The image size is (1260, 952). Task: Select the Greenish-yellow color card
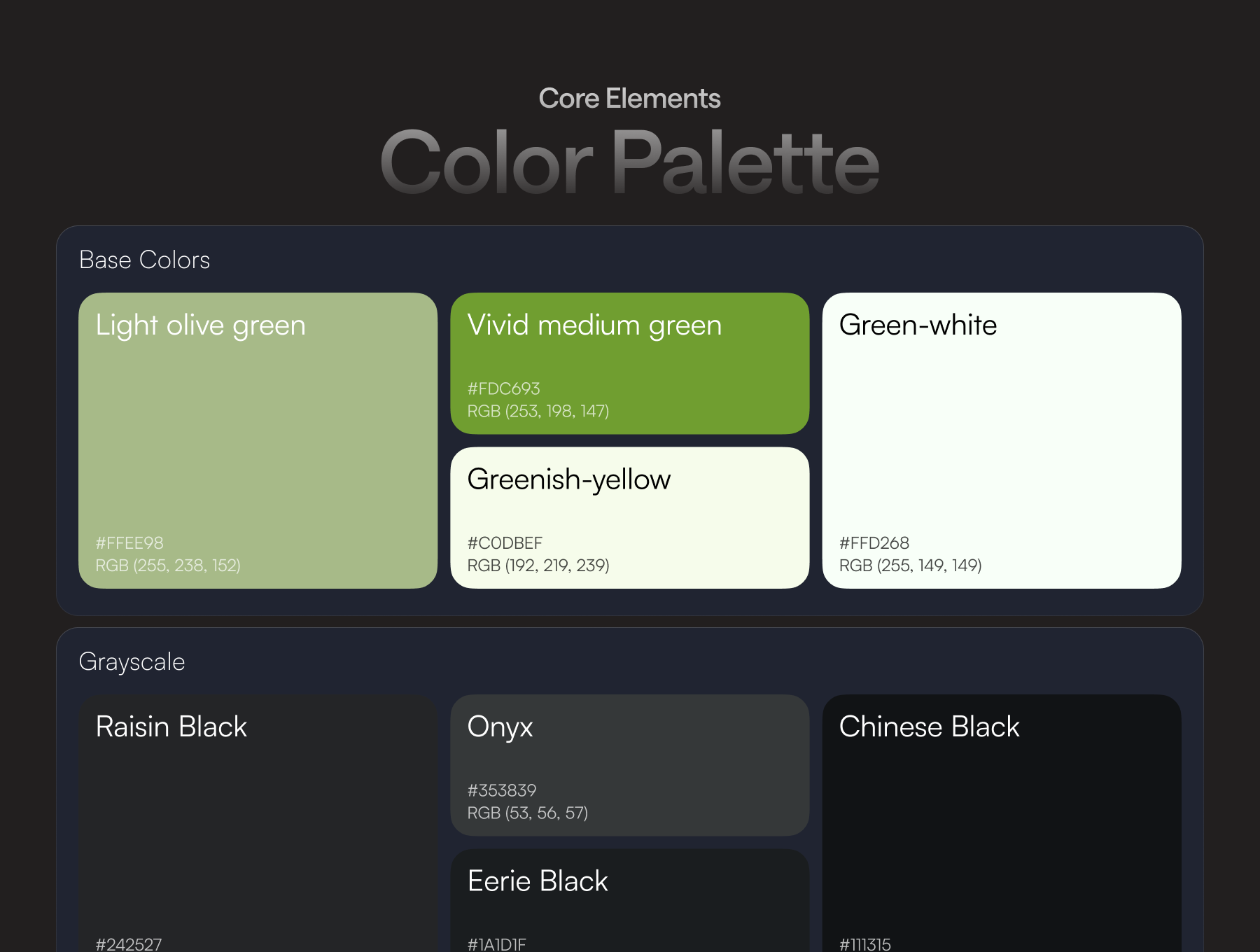click(630, 518)
